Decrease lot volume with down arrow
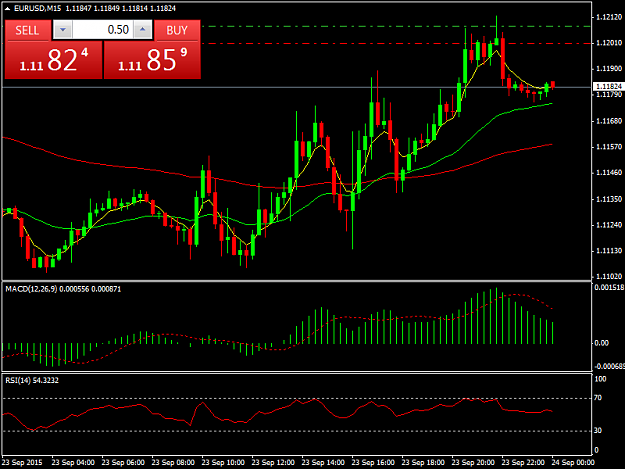Viewport: 625px width, 469px height. [x=63, y=30]
